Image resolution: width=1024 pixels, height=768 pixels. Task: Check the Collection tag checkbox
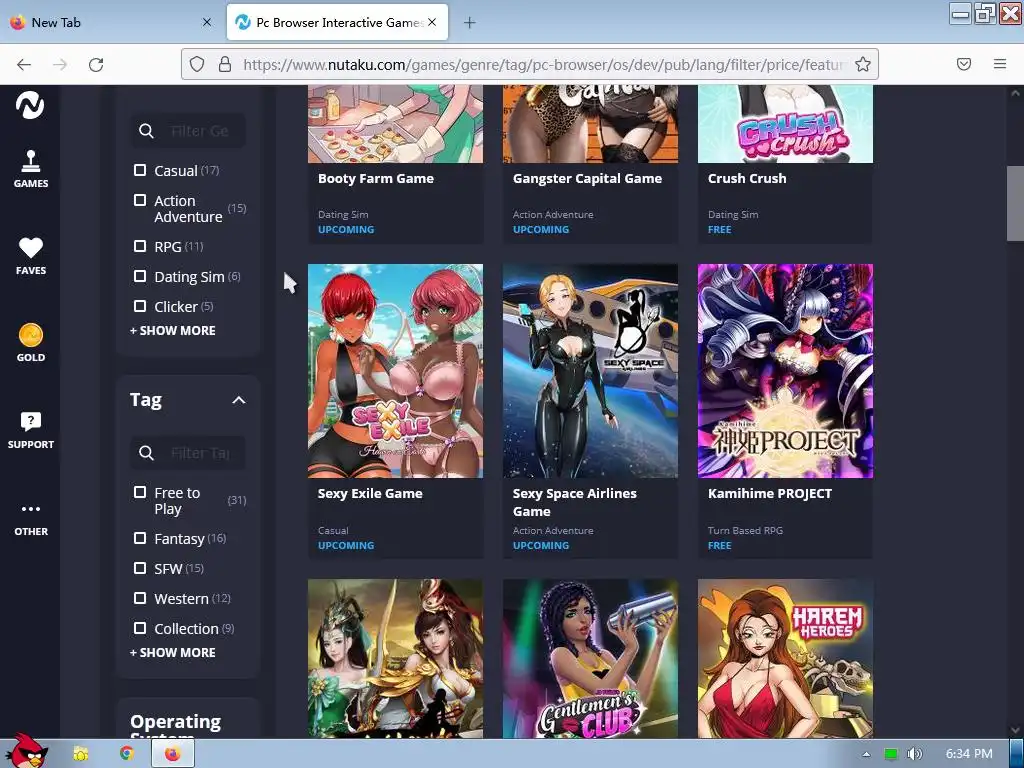[x=140, y=628]
